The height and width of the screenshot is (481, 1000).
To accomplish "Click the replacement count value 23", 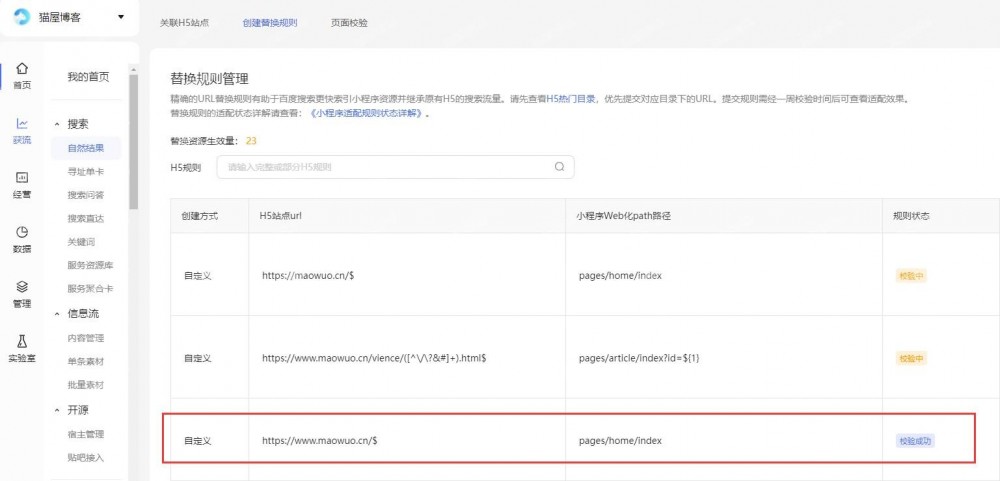I will 251,140.
